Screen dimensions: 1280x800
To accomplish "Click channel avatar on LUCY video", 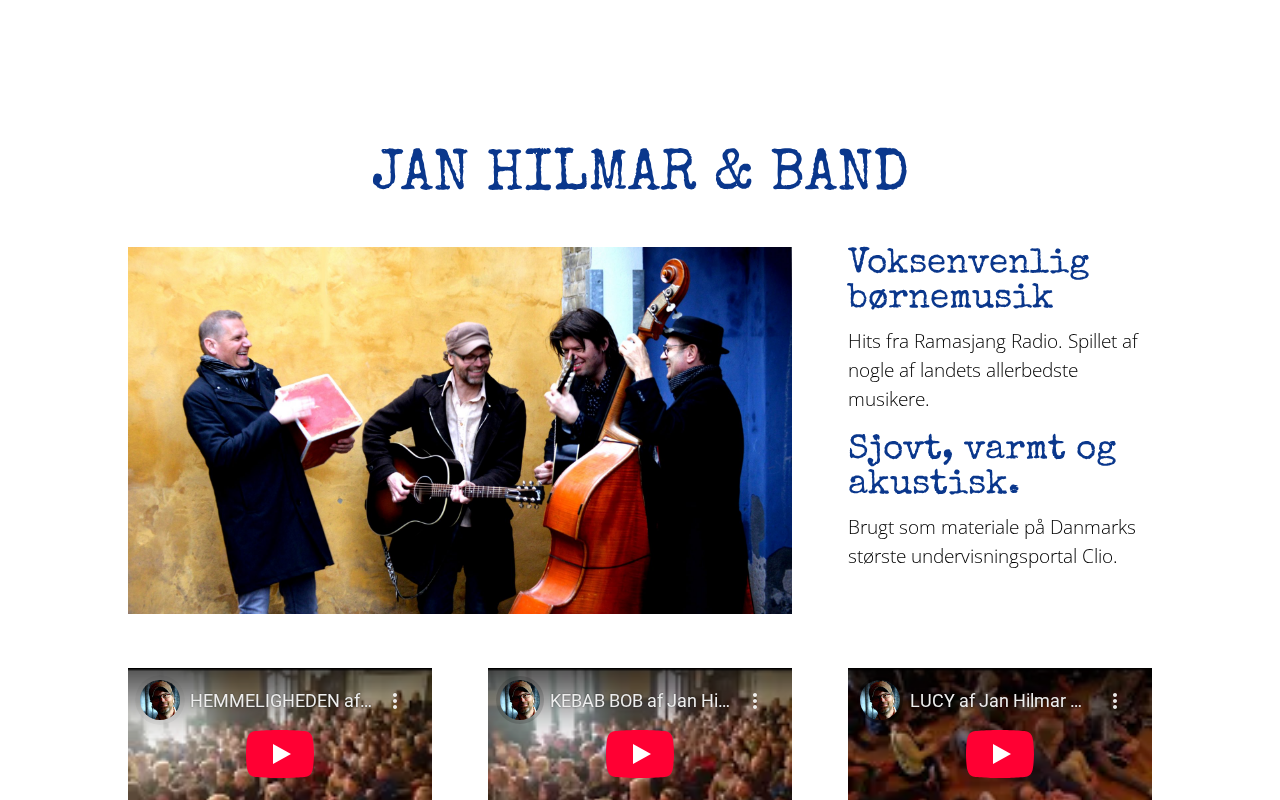I will [880, 700].
